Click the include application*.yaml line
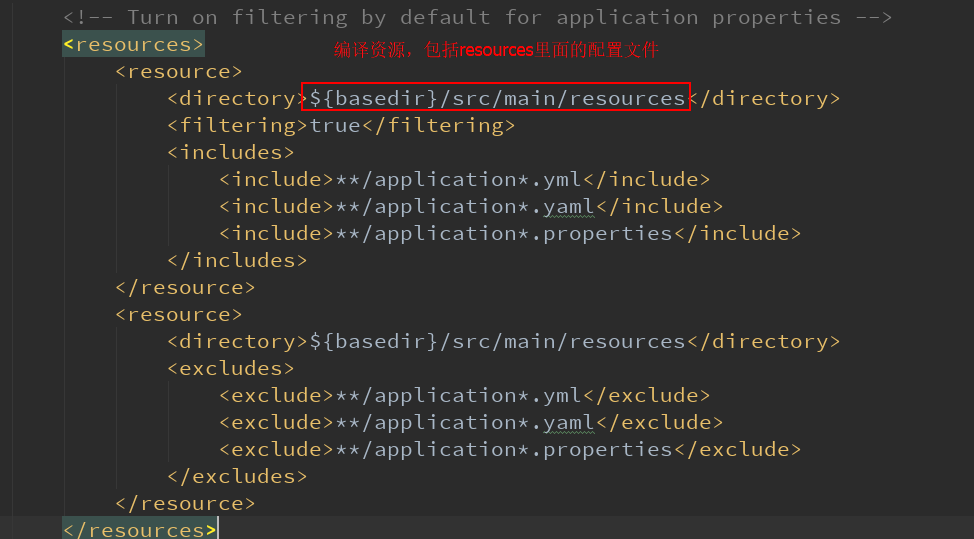974x539 pixels. pos(471,206)
